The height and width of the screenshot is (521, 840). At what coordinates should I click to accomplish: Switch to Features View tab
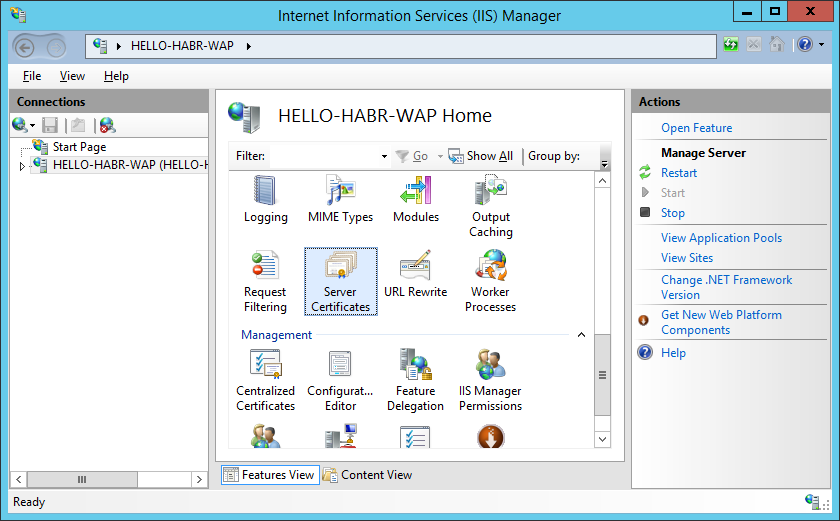pos(270,475)
